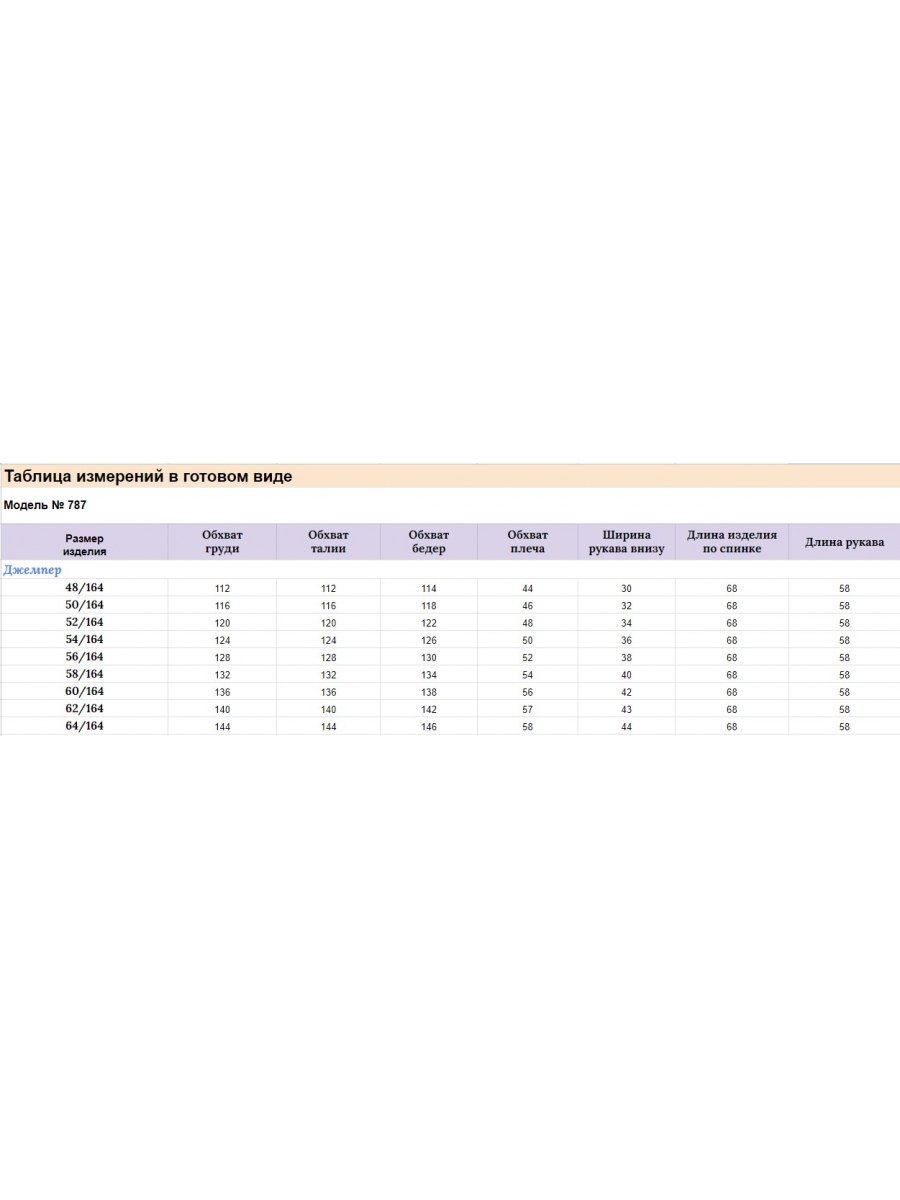Select shoulder value 57 for size 62/164
The image size is (900, 1200).
pos(527,710)
